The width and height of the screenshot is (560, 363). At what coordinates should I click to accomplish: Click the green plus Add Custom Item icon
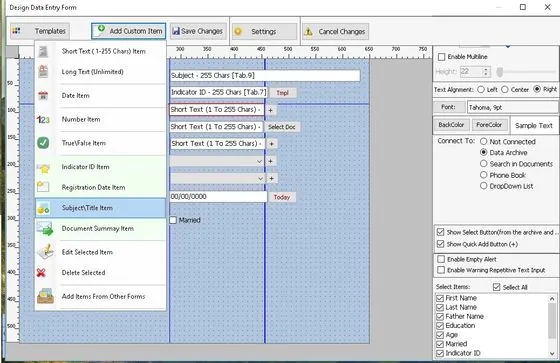[x=101, y=29]
